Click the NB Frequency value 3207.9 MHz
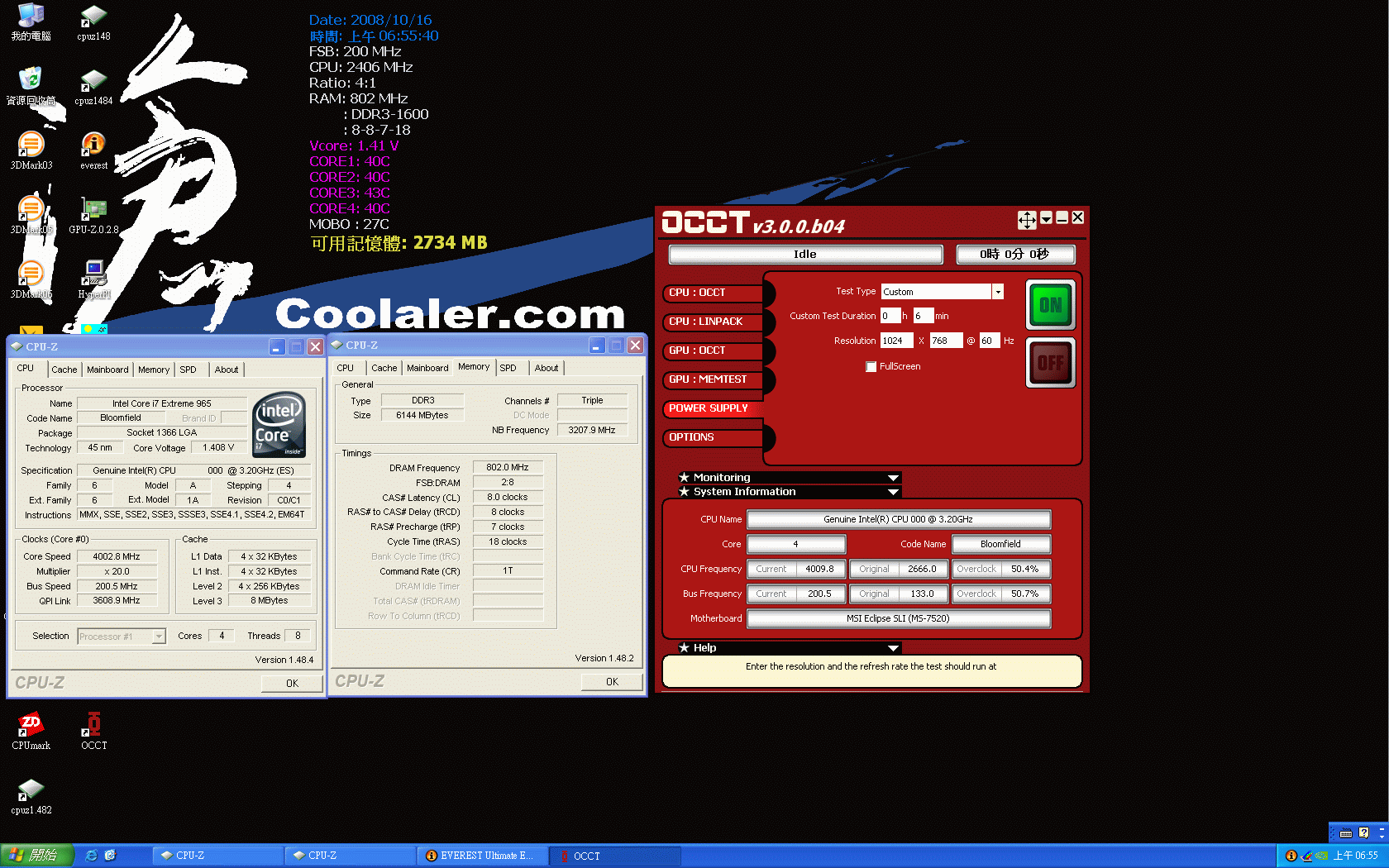 (592, 430)
